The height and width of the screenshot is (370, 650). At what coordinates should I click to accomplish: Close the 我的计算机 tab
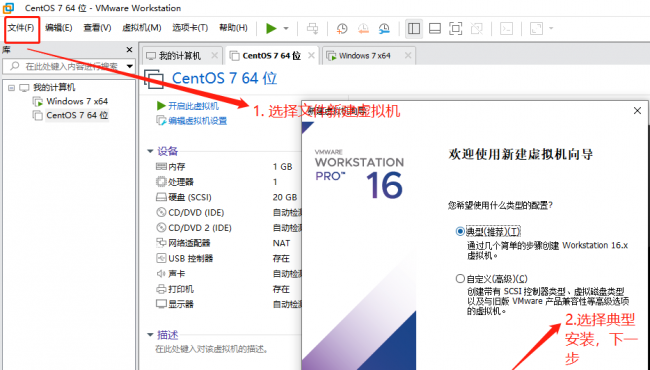(x=214, y=55)
